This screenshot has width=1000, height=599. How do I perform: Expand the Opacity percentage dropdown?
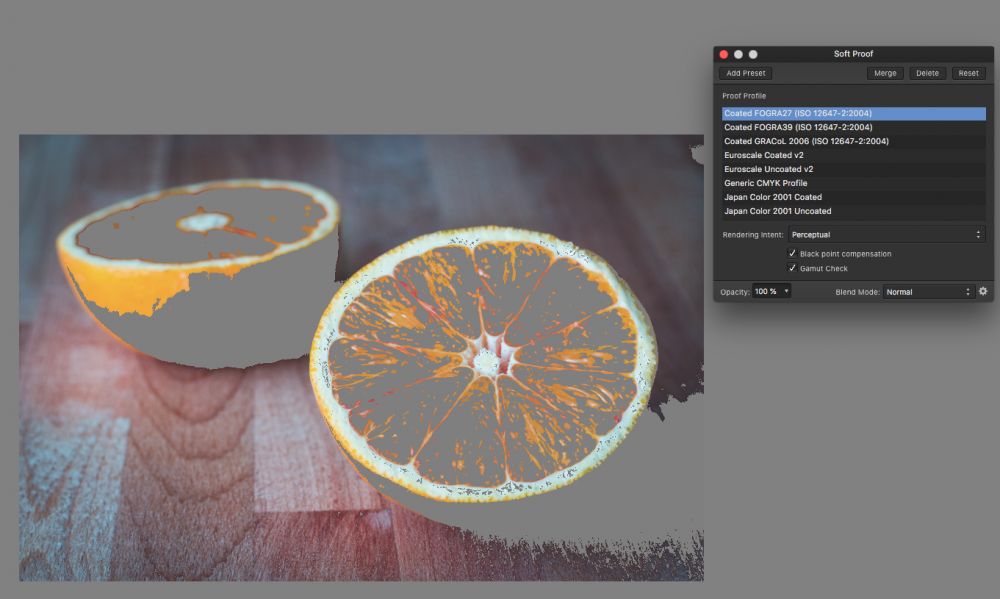point(772,292)
